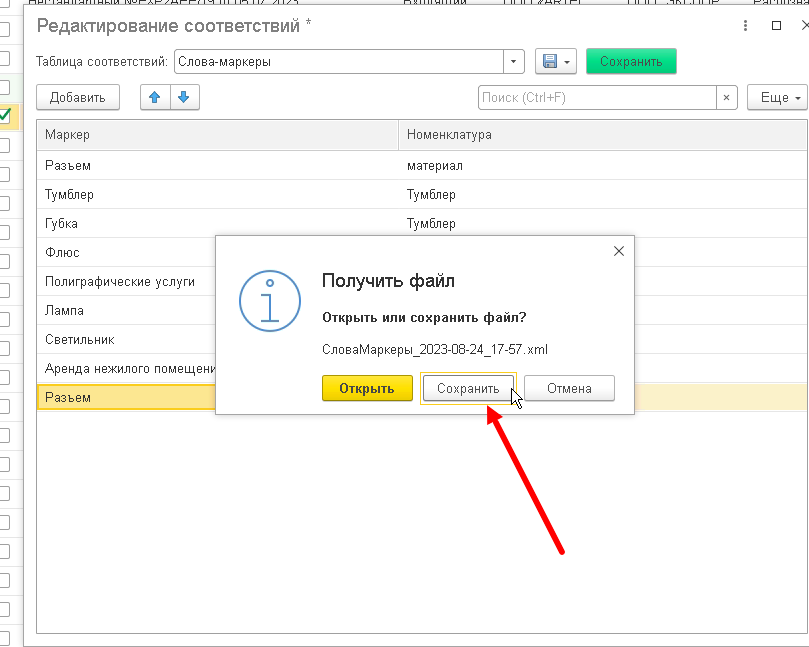
Task: Expand the Еще menu button
Action: 777,98
